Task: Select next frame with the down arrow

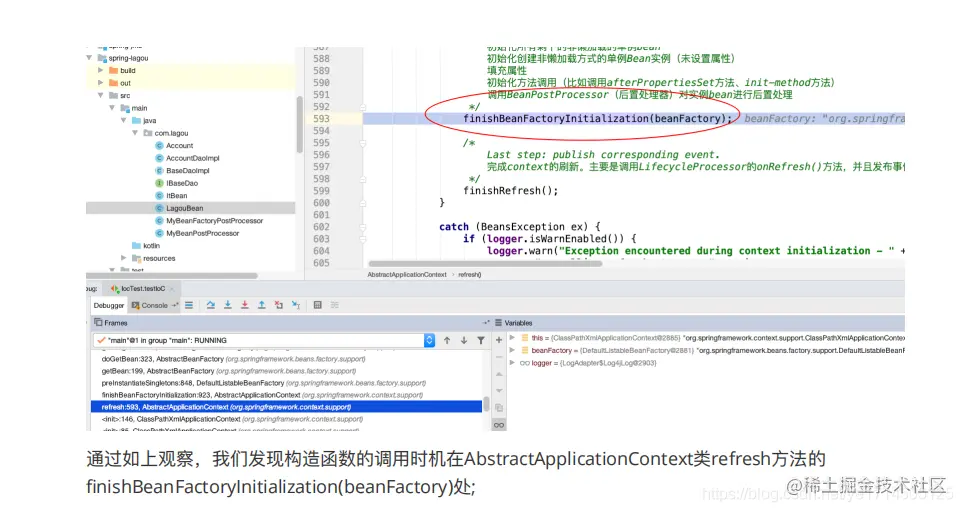Action: click(x=464, y=340)
